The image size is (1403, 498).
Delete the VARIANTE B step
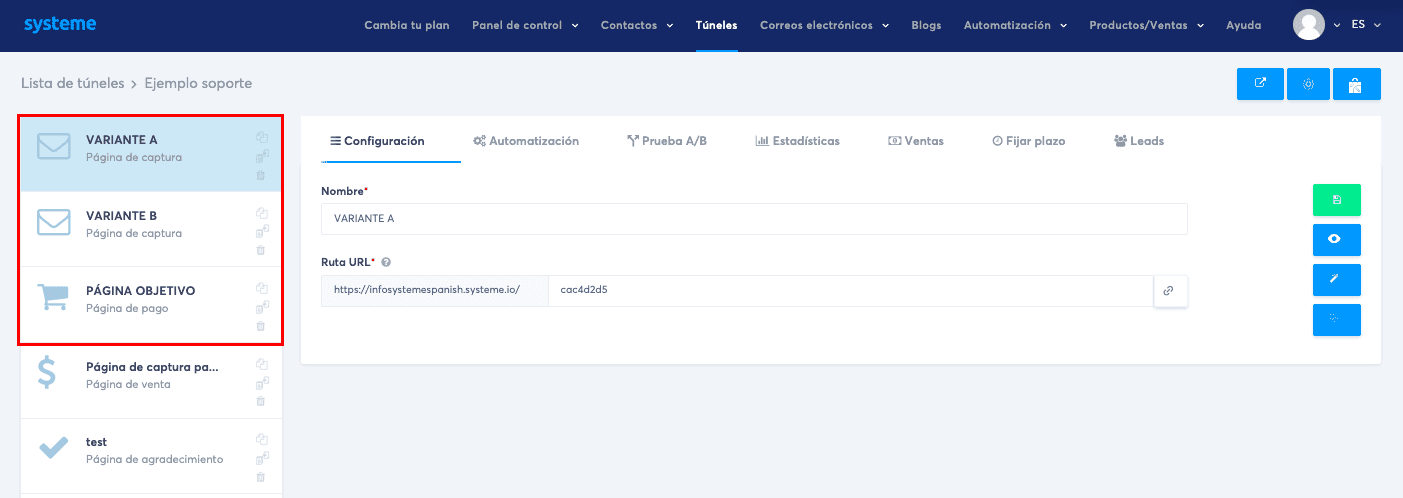tap(261, 250)
